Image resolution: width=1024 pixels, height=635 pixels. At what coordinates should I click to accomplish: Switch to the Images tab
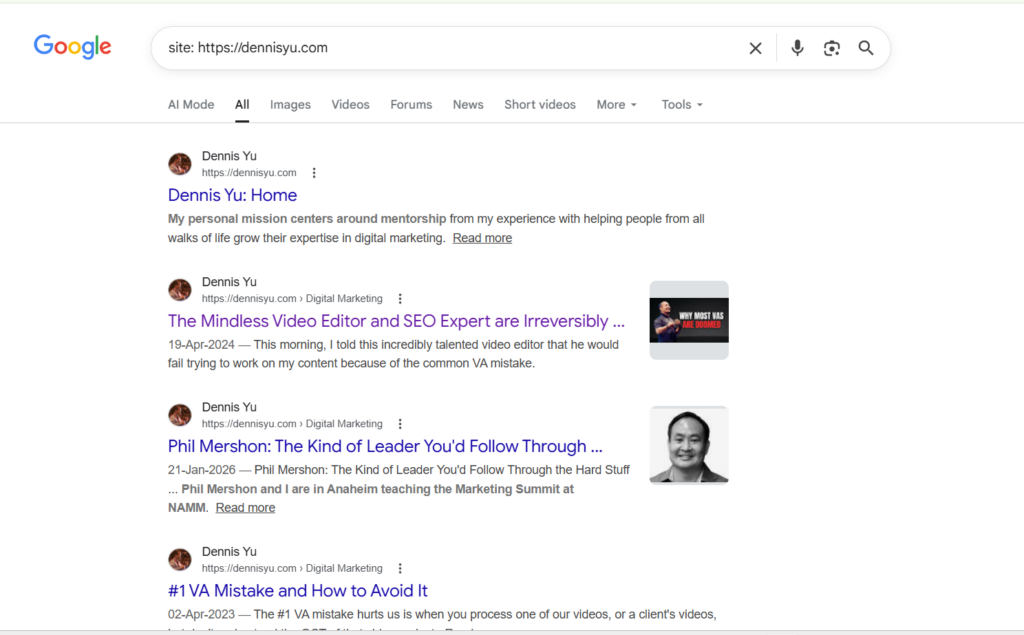pyautogui.click(x=290, y=105)
